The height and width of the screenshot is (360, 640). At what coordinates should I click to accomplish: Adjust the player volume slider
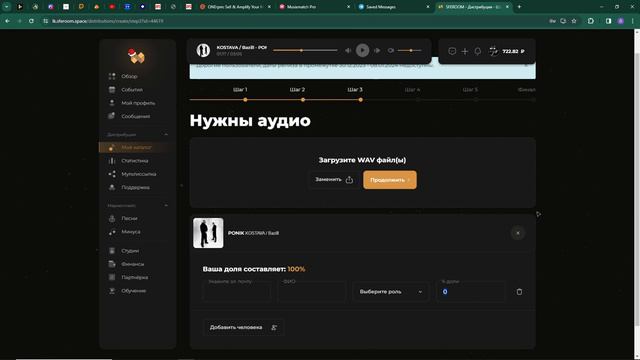pyautogui.click(x=409, y=50)
